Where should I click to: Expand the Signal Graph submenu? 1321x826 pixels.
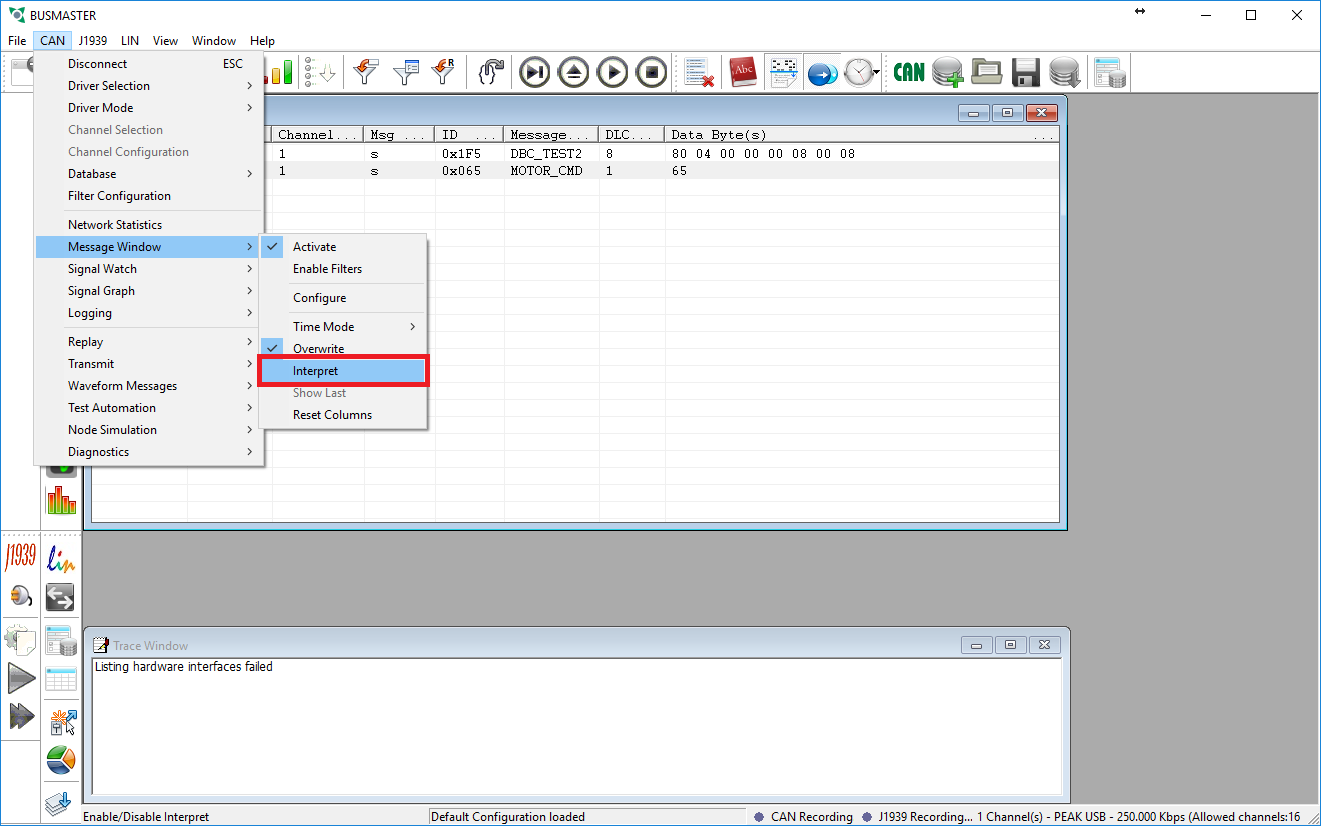[x=149, y=291]
